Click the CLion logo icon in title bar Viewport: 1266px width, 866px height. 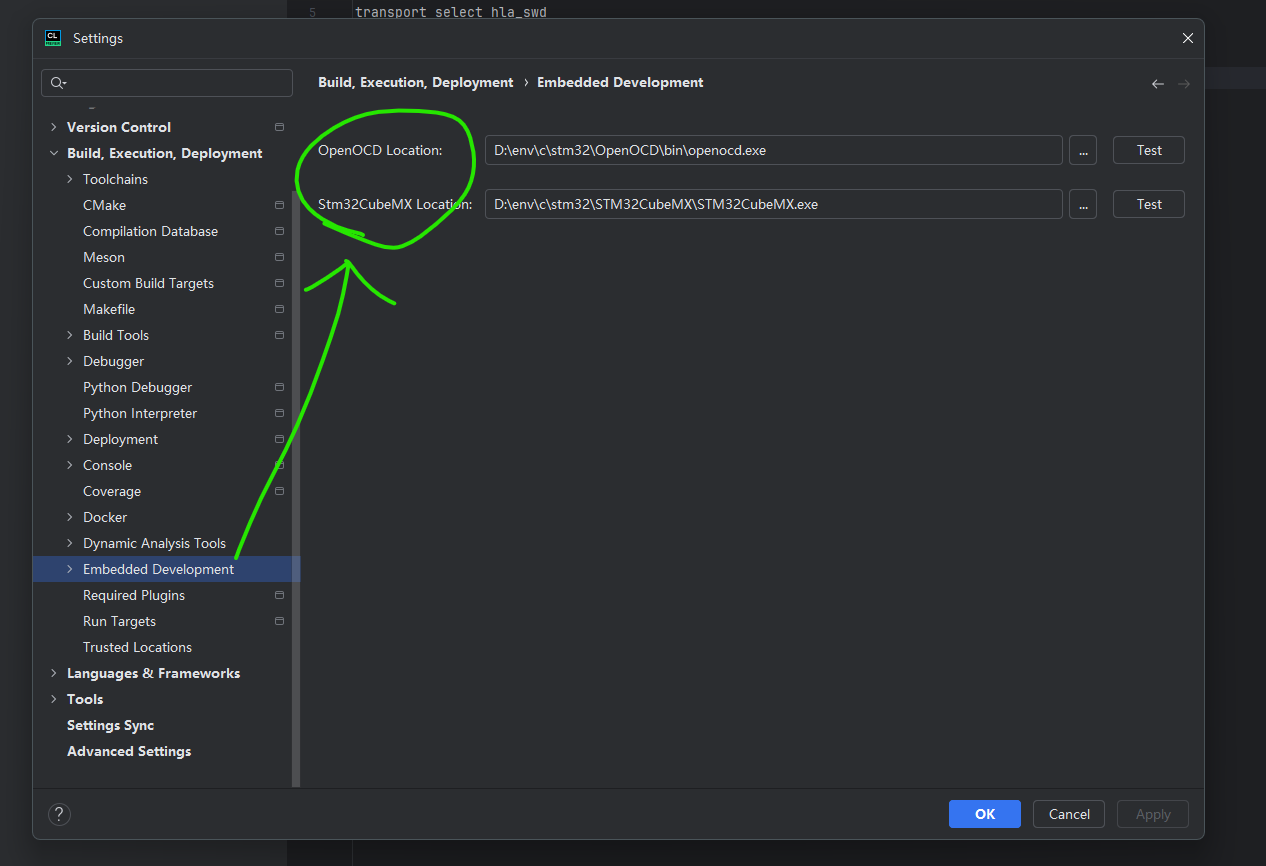click(53, 38)
